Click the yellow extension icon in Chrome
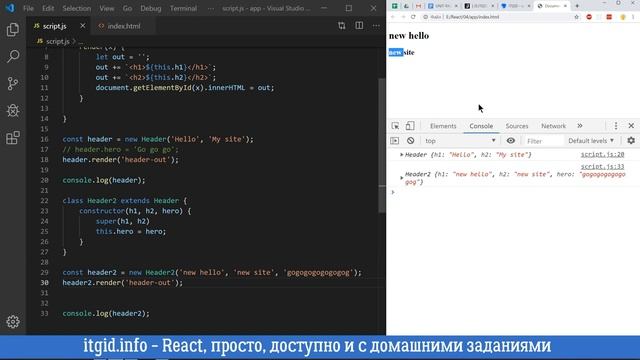 (x=623, y=17)
